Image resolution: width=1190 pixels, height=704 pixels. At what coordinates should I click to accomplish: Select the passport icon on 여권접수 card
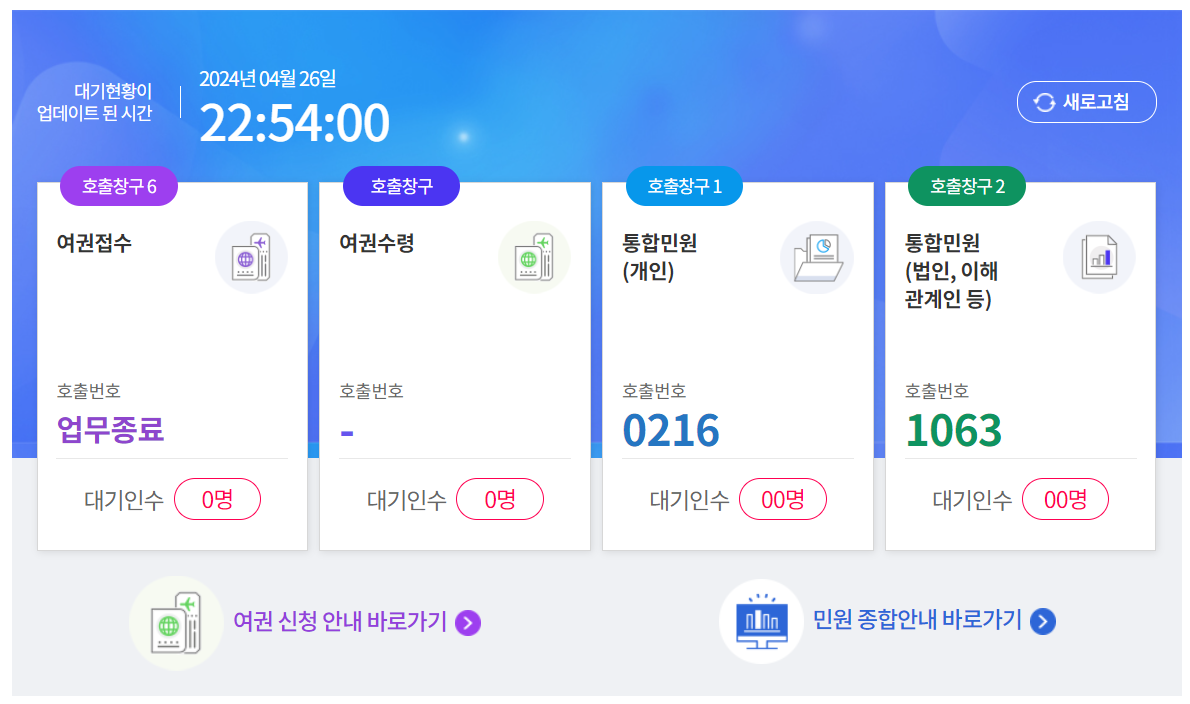click(251, 257)
